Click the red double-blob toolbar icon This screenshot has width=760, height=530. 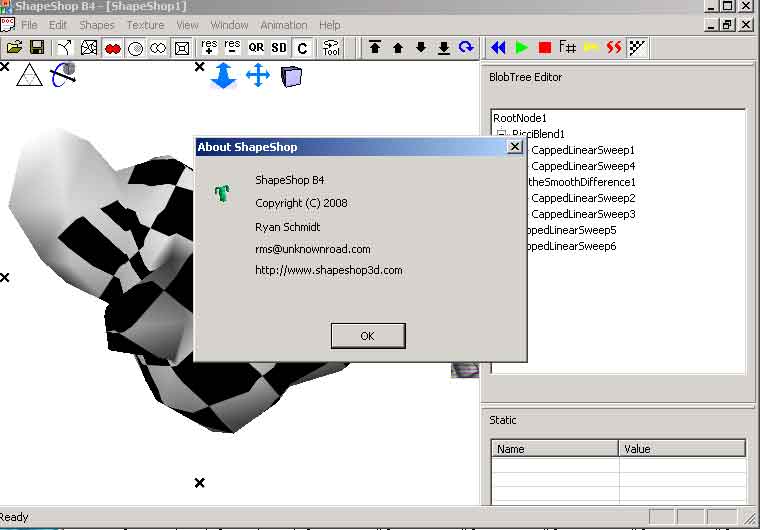(x=113, y=47)
